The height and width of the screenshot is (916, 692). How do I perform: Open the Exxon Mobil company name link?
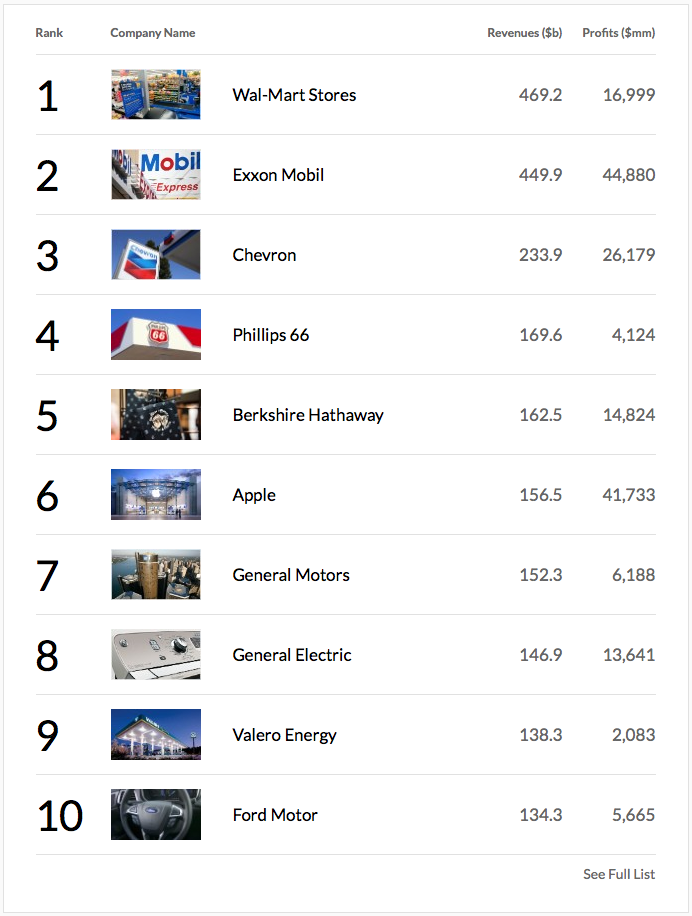(x=278, y=175)
